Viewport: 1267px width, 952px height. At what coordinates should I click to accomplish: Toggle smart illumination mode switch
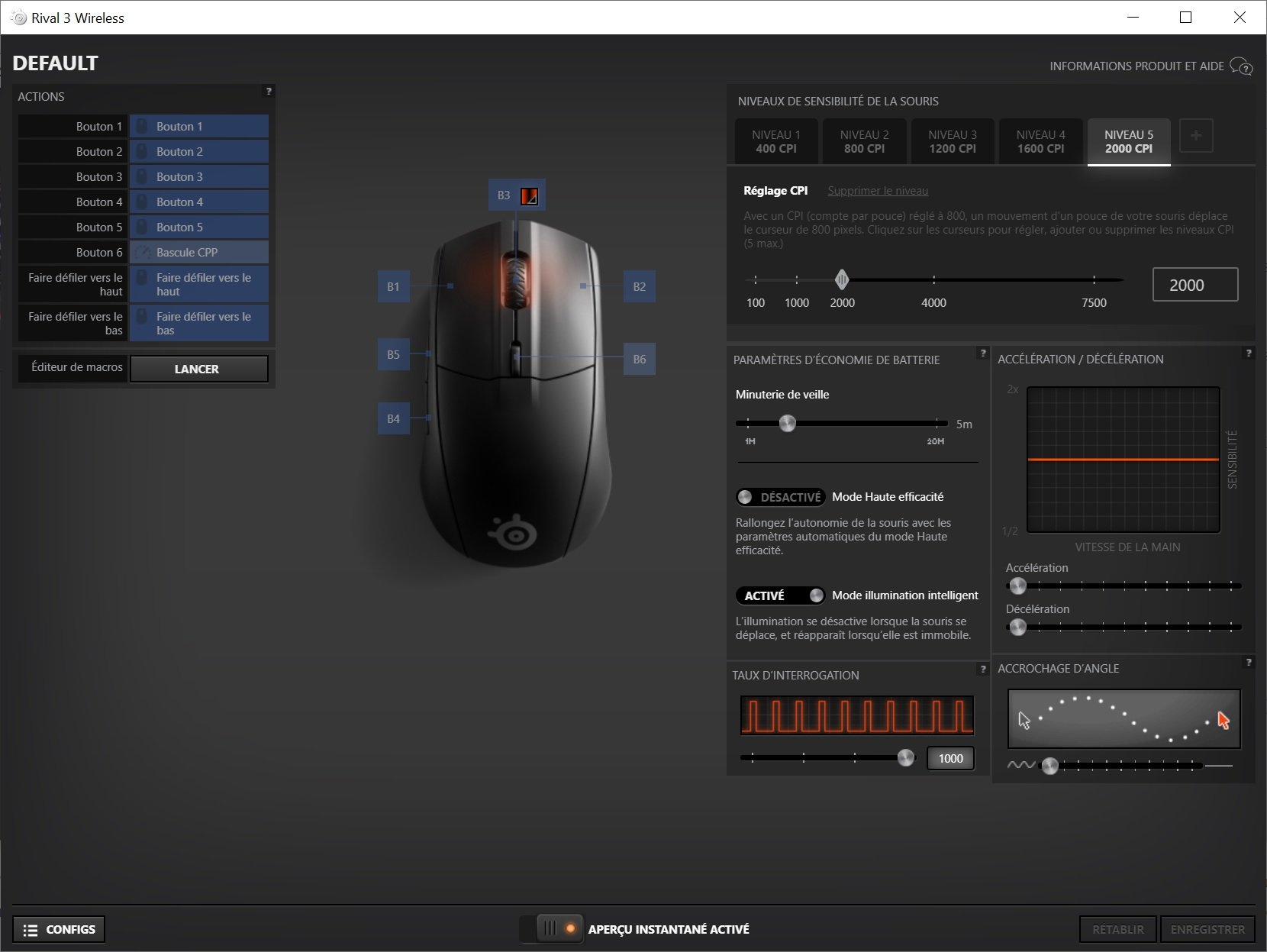tap(780, 595)
